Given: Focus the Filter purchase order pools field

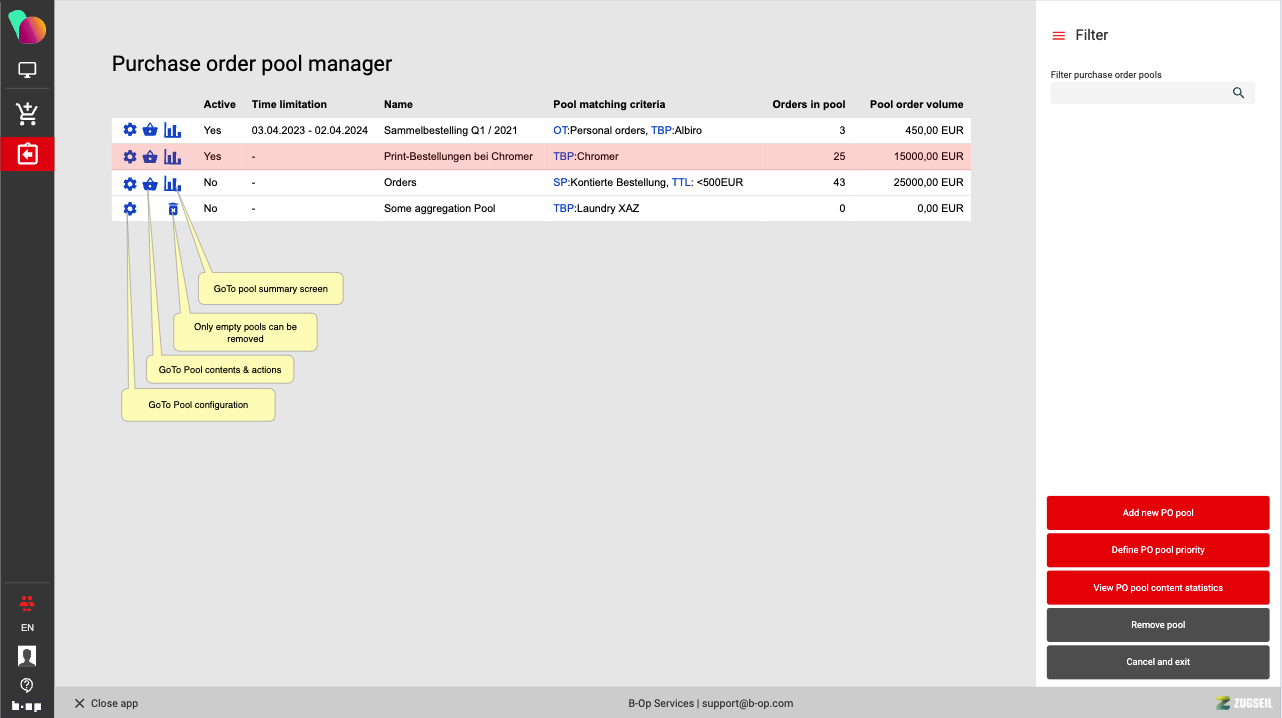Looking at the screenshot, I should (1138, 93).
